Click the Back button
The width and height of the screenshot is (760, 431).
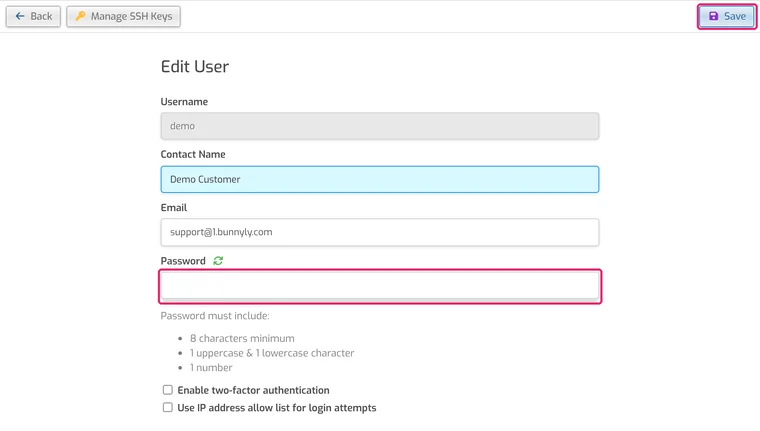33,16
